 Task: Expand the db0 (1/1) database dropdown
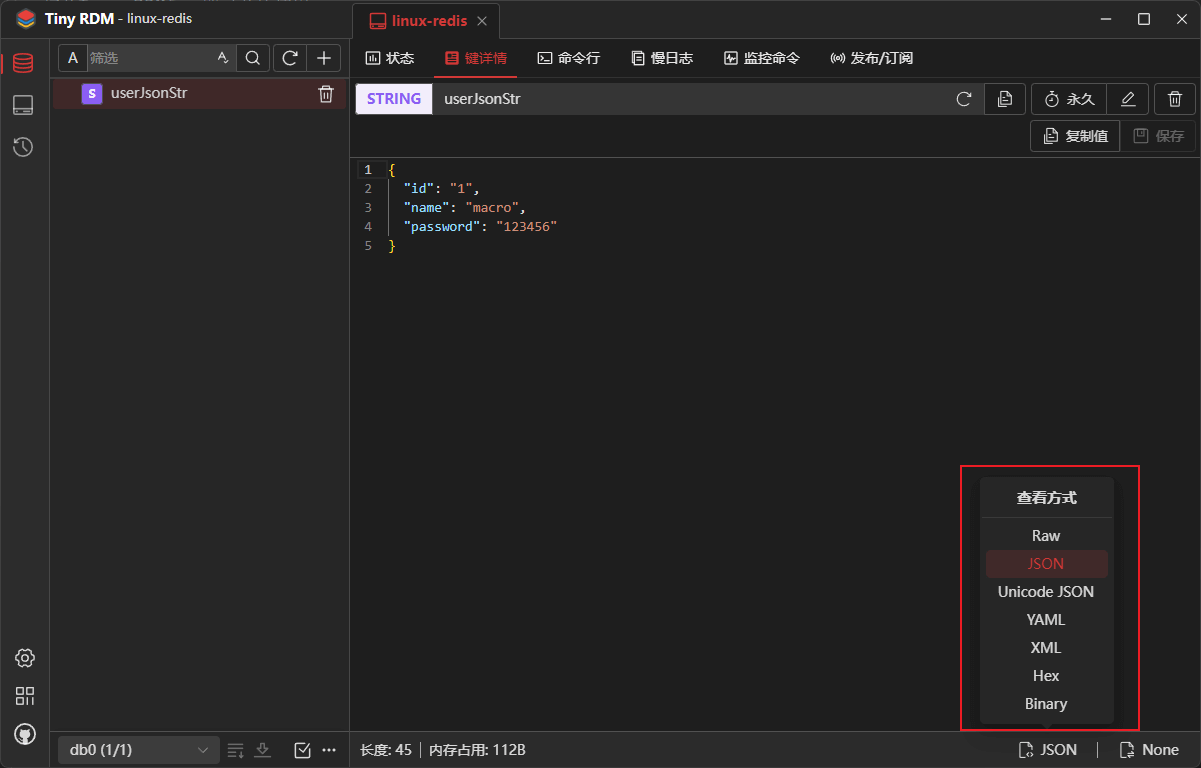(x=138, y=750)
